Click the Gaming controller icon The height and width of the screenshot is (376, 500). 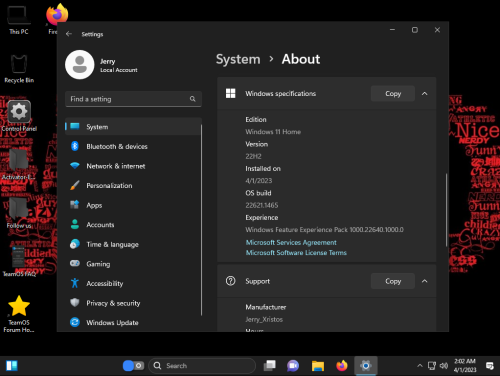click(75, 263)
